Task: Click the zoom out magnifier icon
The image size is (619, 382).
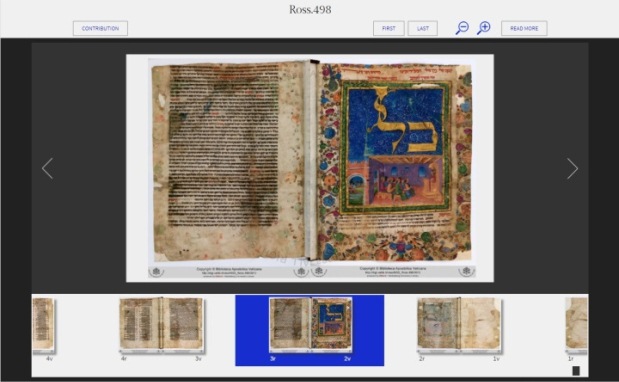Action: (x=462, y=28)
